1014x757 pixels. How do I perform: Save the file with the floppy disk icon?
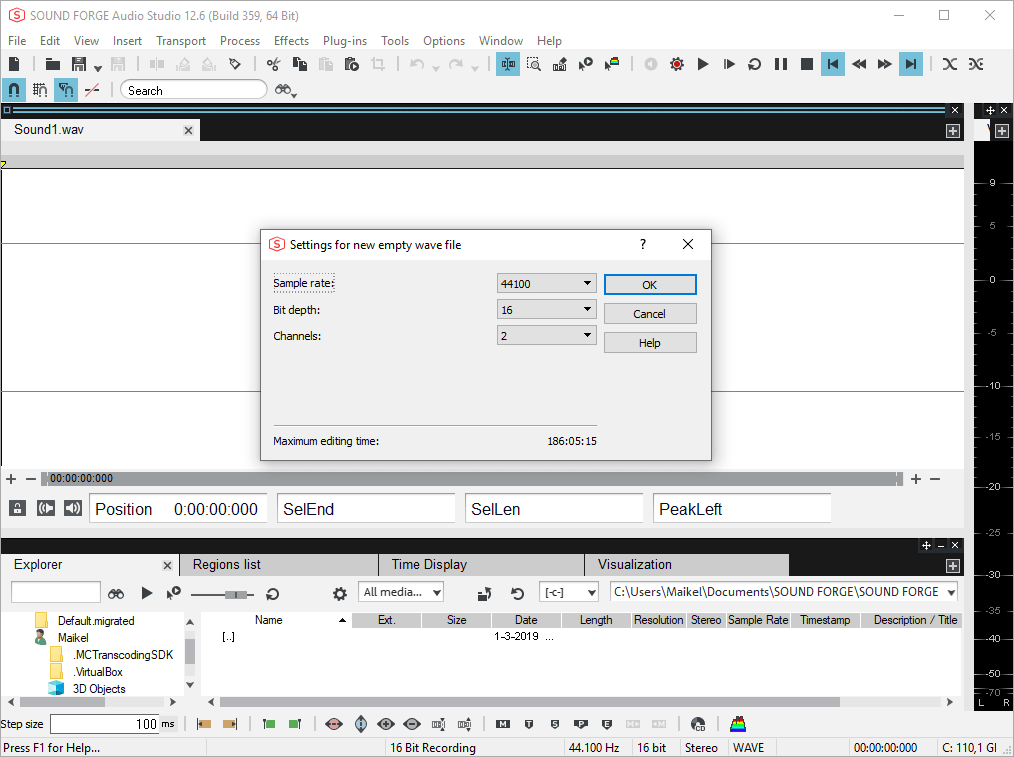click(x=79, y=64)
